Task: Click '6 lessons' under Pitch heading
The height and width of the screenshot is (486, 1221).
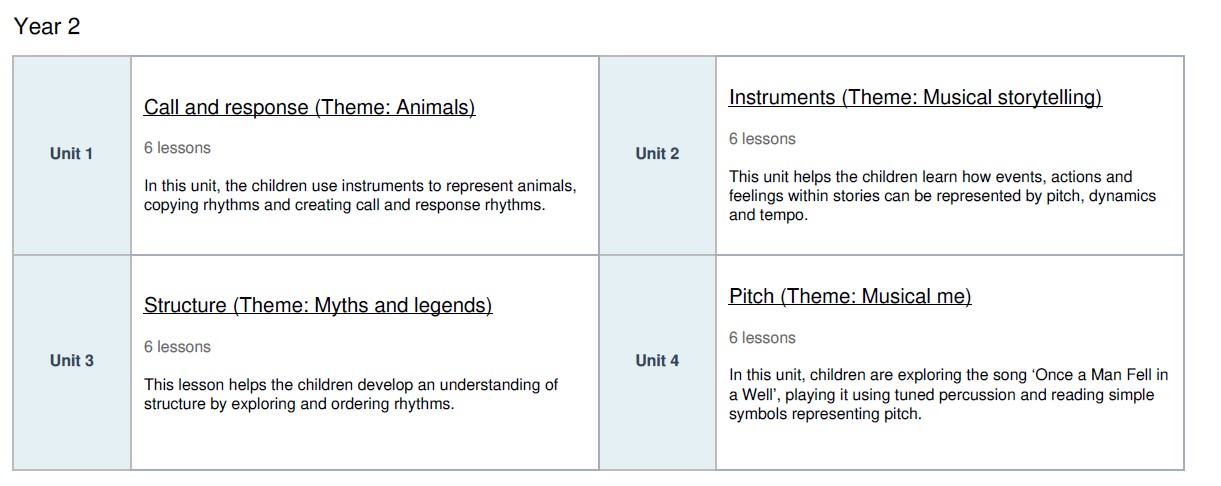Action: (x=762, y=338)
